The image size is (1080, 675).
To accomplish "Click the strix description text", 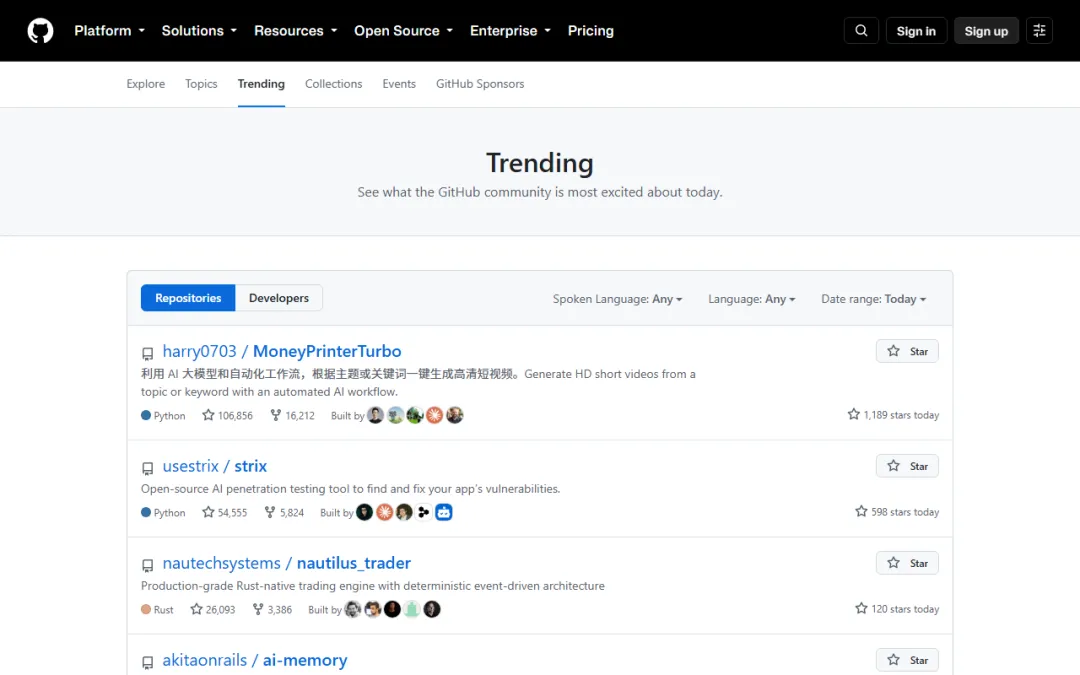I will pos(351,489).
